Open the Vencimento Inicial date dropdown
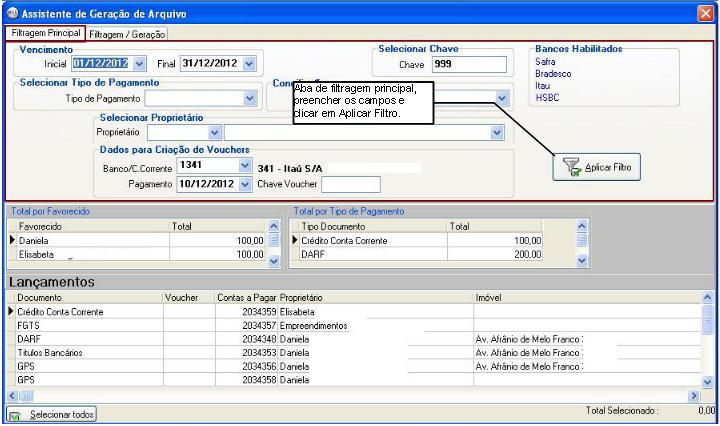Viewport: 720px width, 426px height. tap(138, 63)
